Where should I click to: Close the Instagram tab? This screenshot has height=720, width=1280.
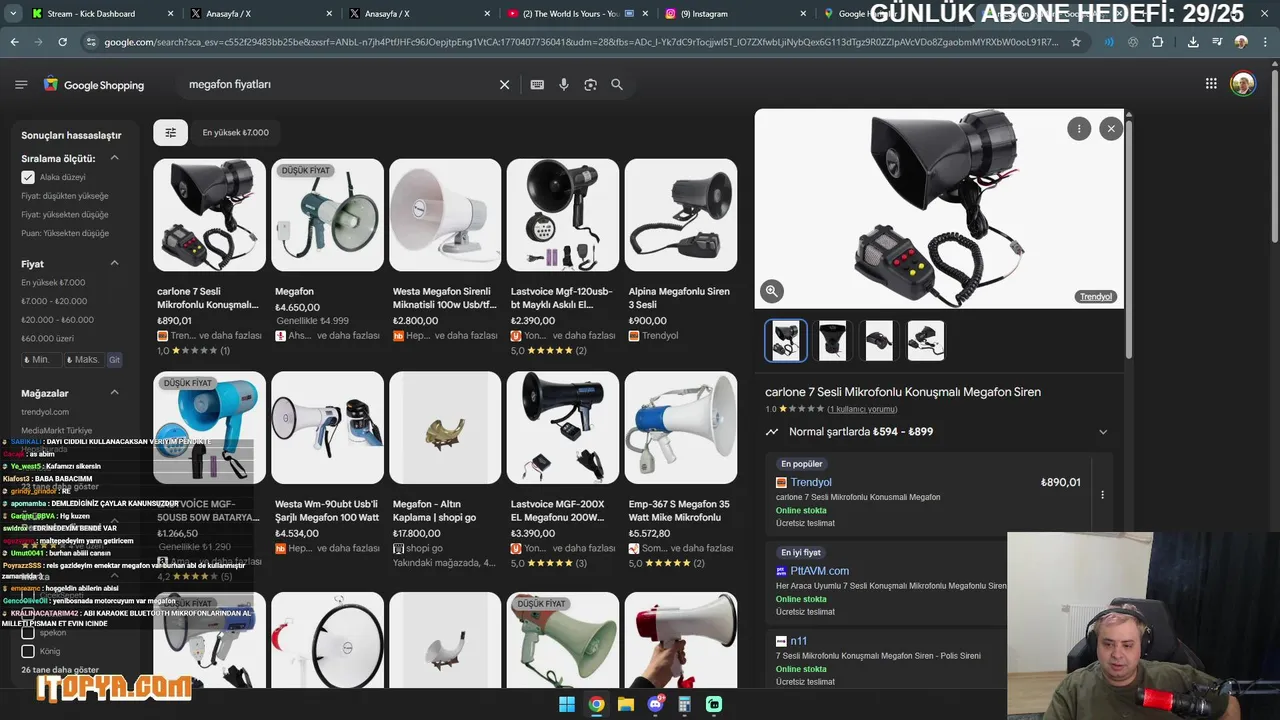click(x=803, y=14)
